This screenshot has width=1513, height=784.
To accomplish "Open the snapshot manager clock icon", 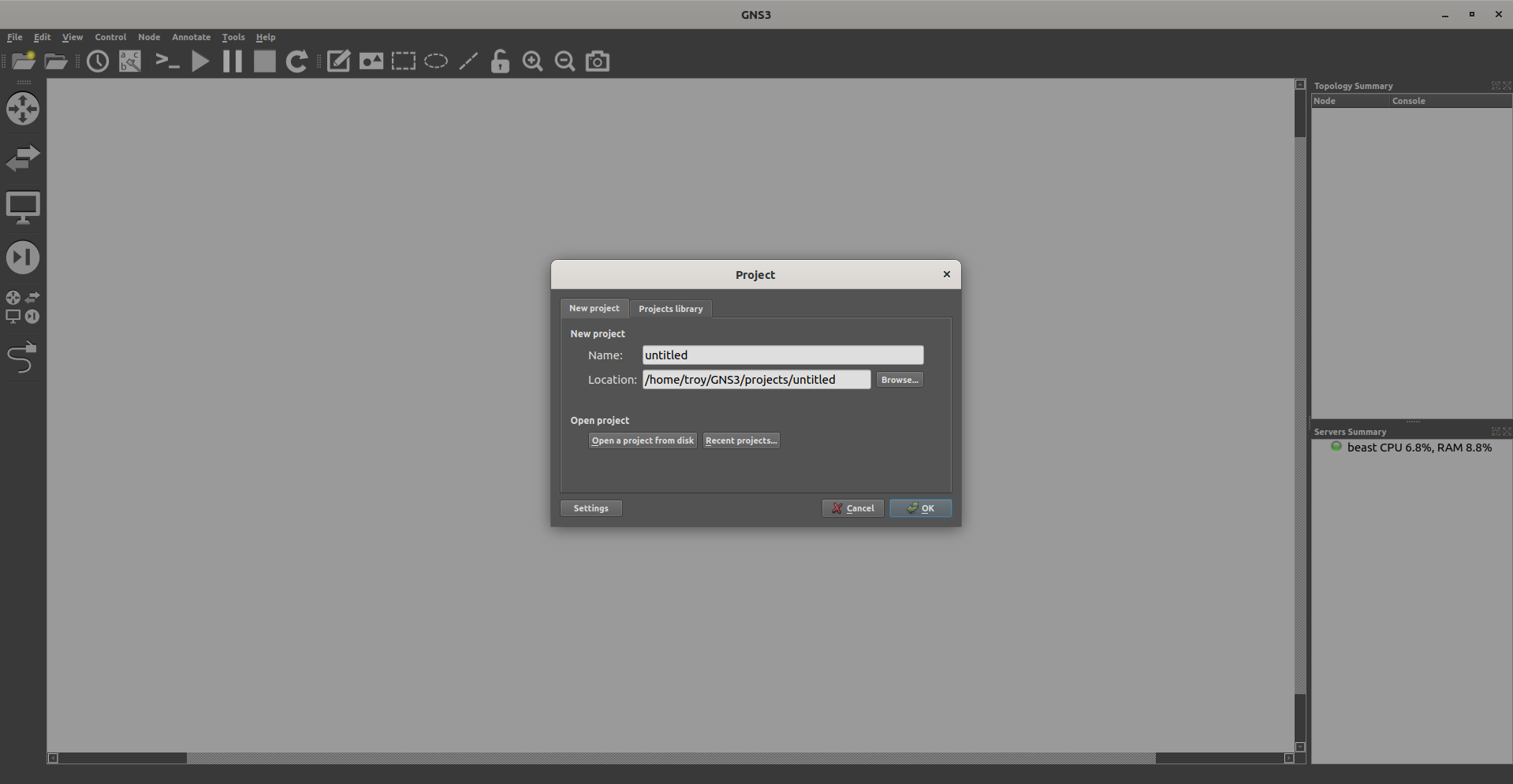I will point(98,61).
